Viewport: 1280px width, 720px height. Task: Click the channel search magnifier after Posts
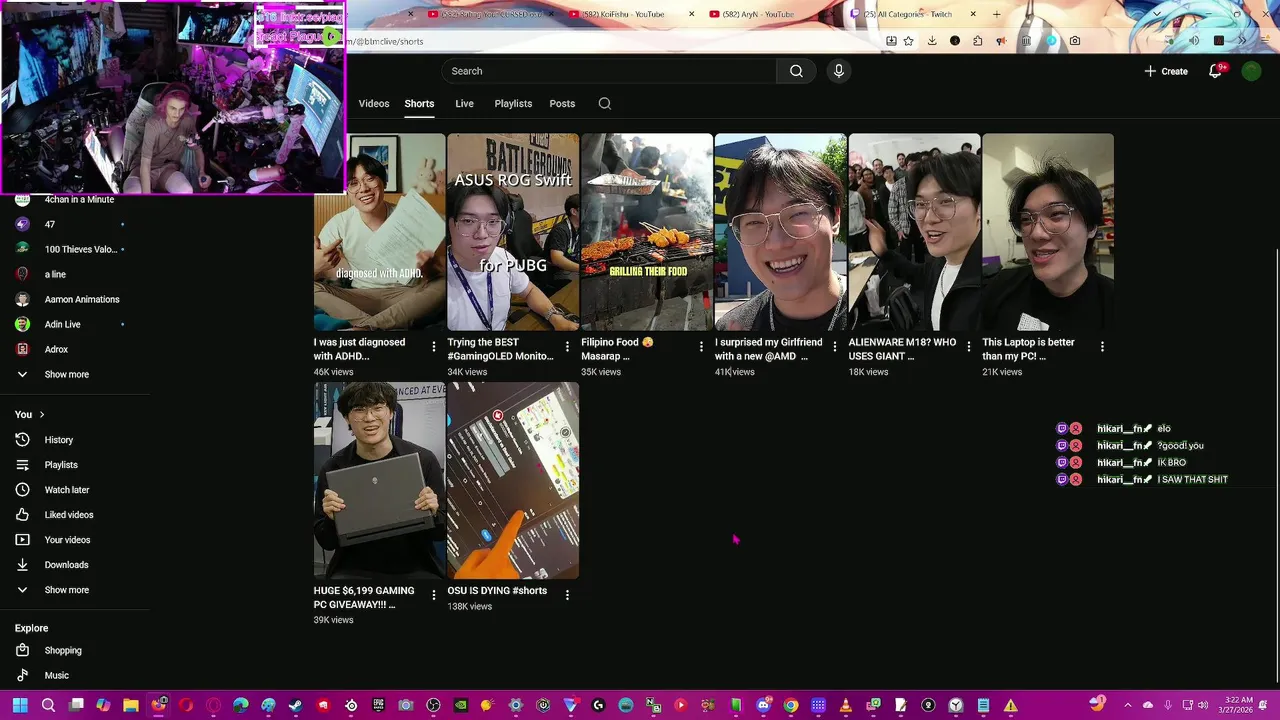point(605,103)
